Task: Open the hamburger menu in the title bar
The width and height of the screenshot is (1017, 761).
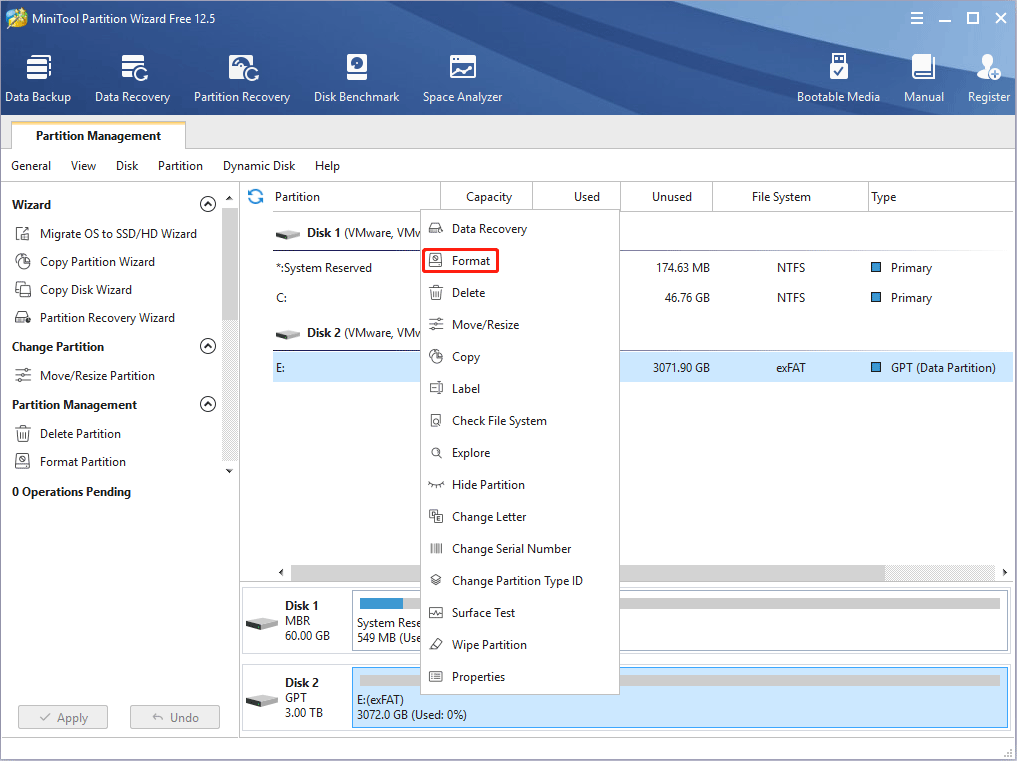Action: pos(916,18)
